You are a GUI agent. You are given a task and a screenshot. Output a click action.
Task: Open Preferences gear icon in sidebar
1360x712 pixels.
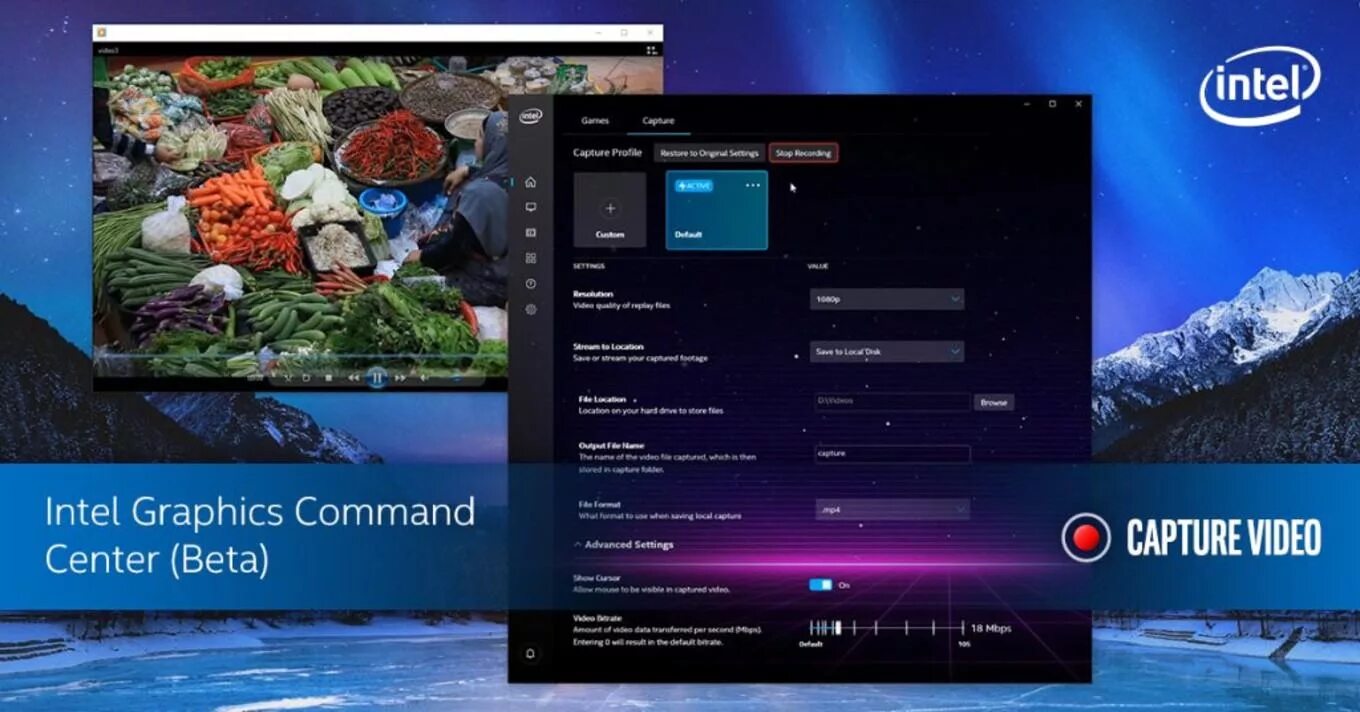coord(530,310)
